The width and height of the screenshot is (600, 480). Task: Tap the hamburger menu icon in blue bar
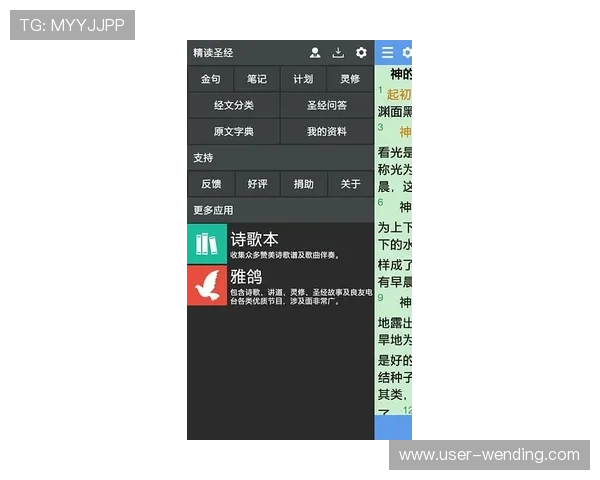[x=387, y=52]
